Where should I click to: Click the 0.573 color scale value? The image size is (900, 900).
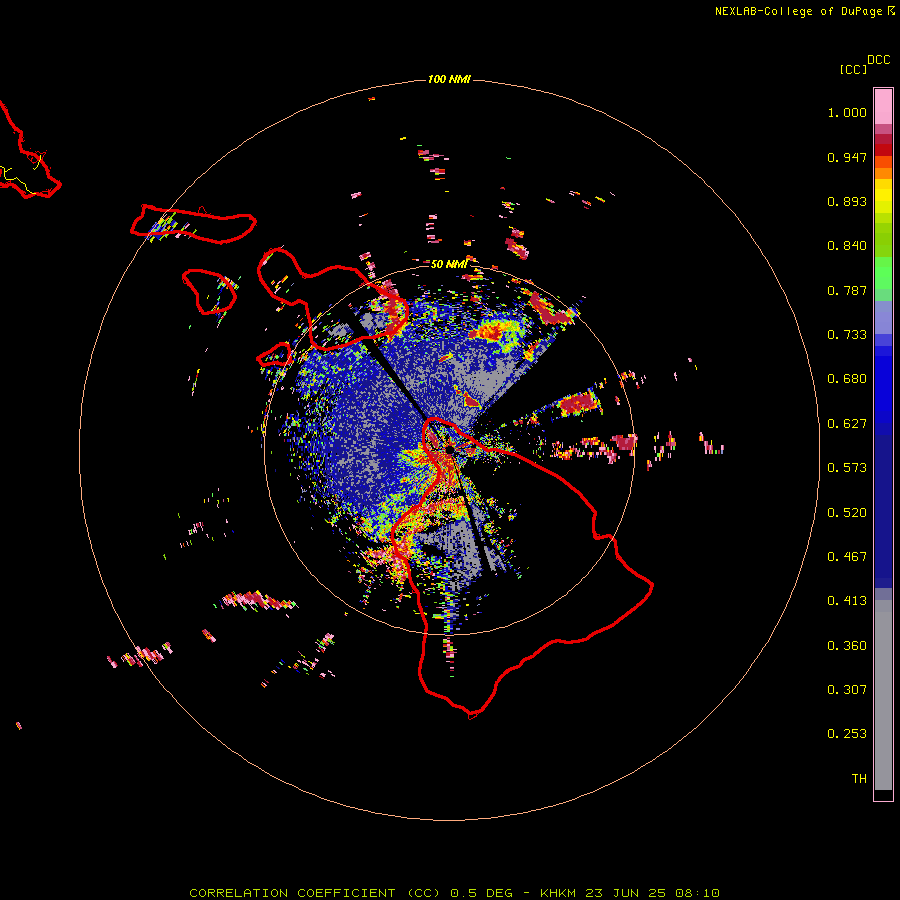(x=847, y=468)
